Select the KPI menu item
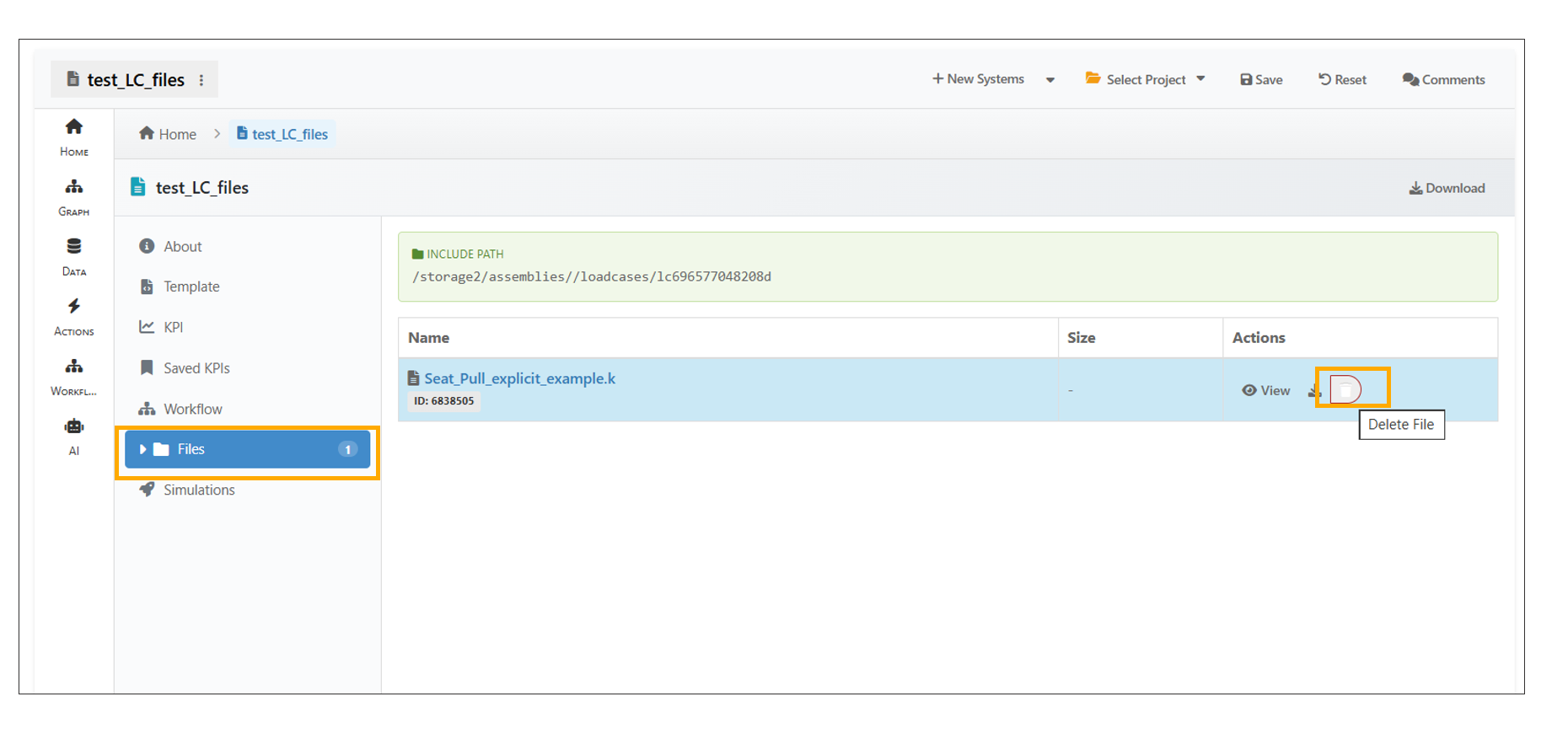This screenshot has width=1568, height=734. [x=173, y=327]
